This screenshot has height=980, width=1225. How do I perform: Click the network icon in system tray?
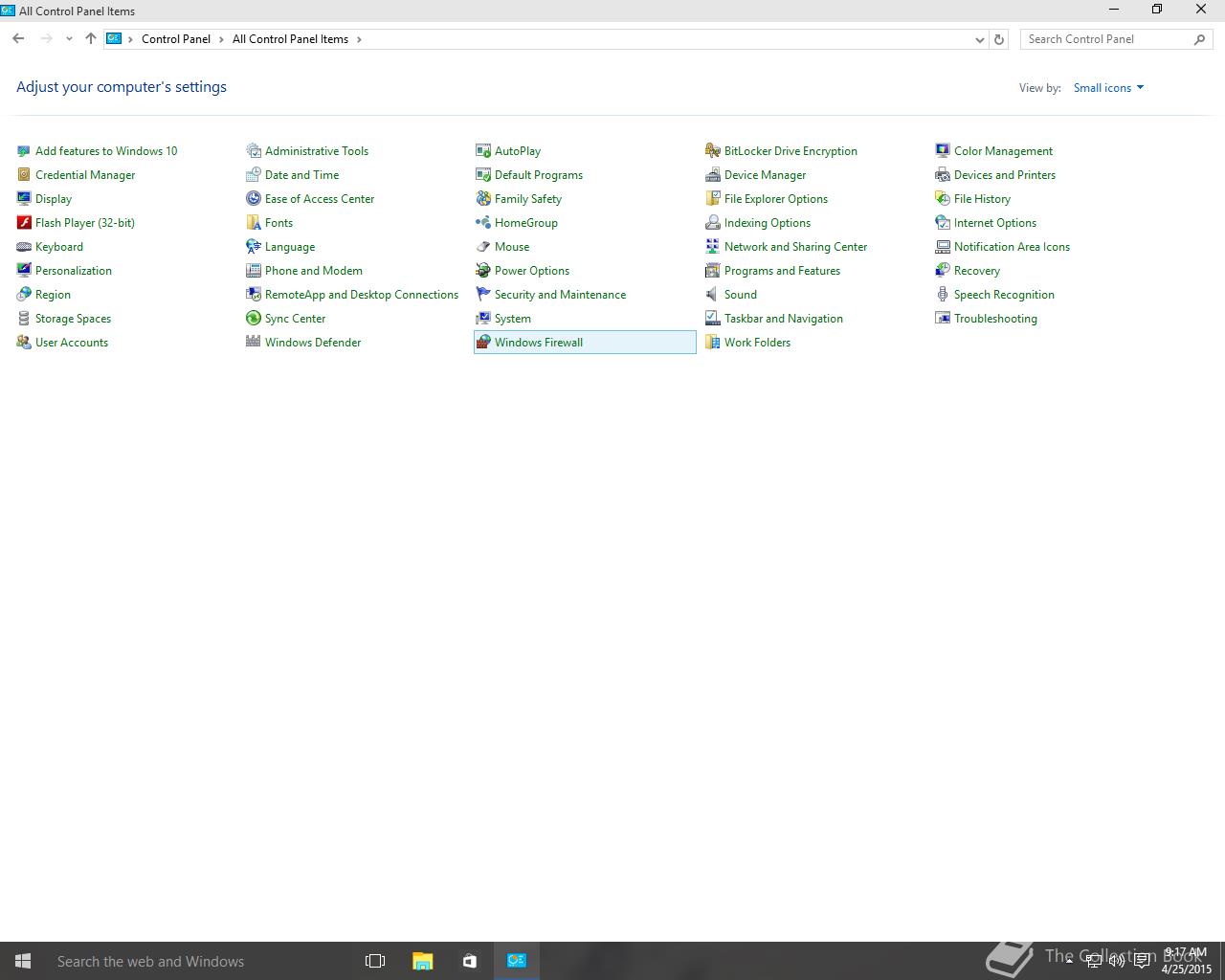1094,961
